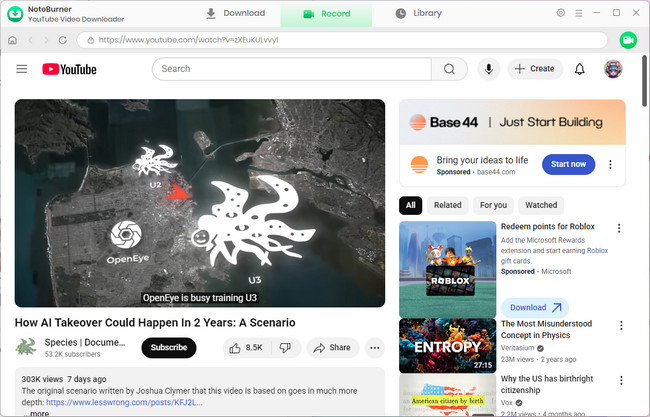This screenshot has height=417, width=650.
Task: Click the Download ad button
Action: (535, 308)
